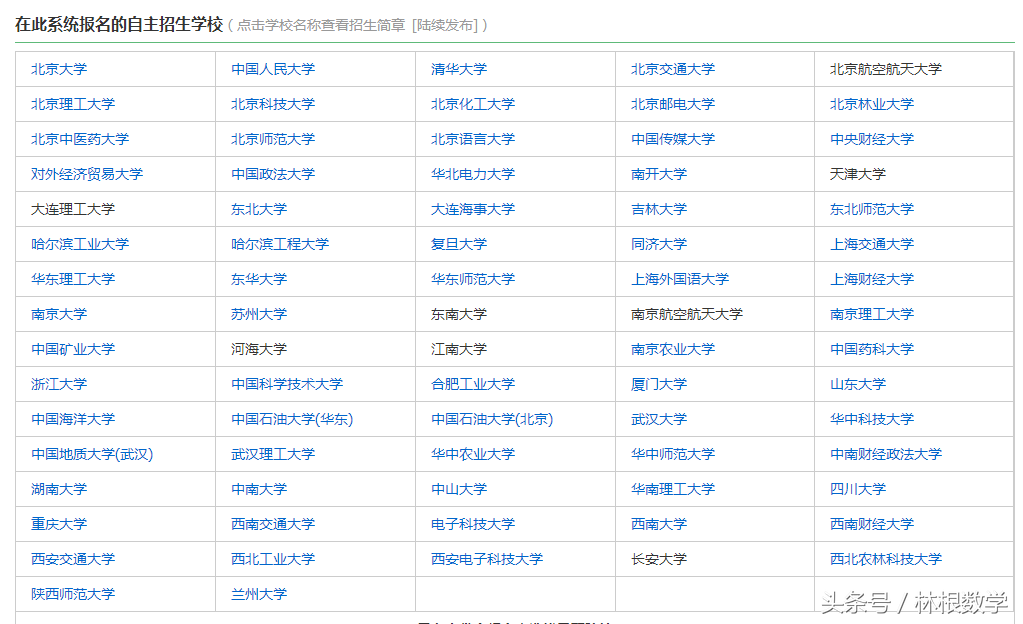The height and width of the screenshot is (624, 1023).
Task: Select the 南京航空航天大学 cell text
Action: click(687, 315)
